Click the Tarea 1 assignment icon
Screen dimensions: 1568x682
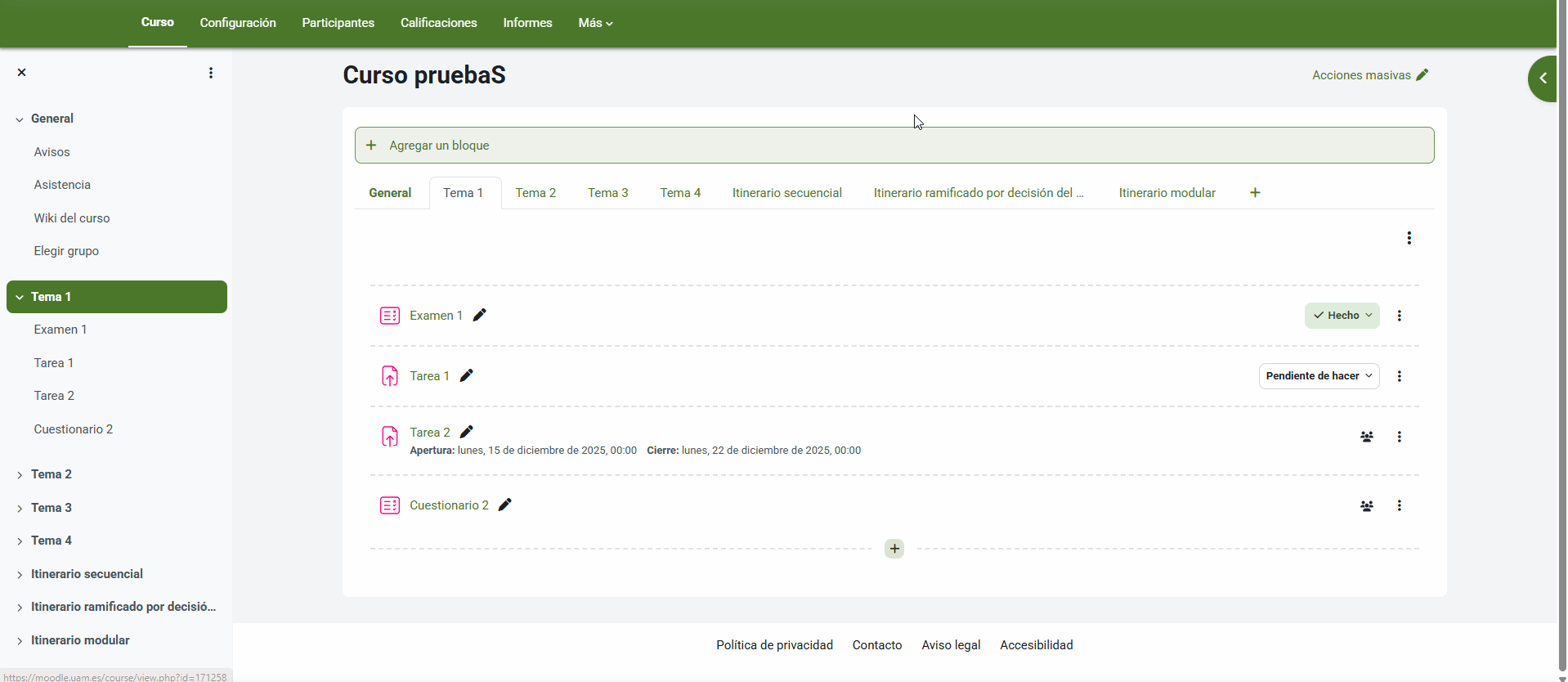click(x=390, y=376)
